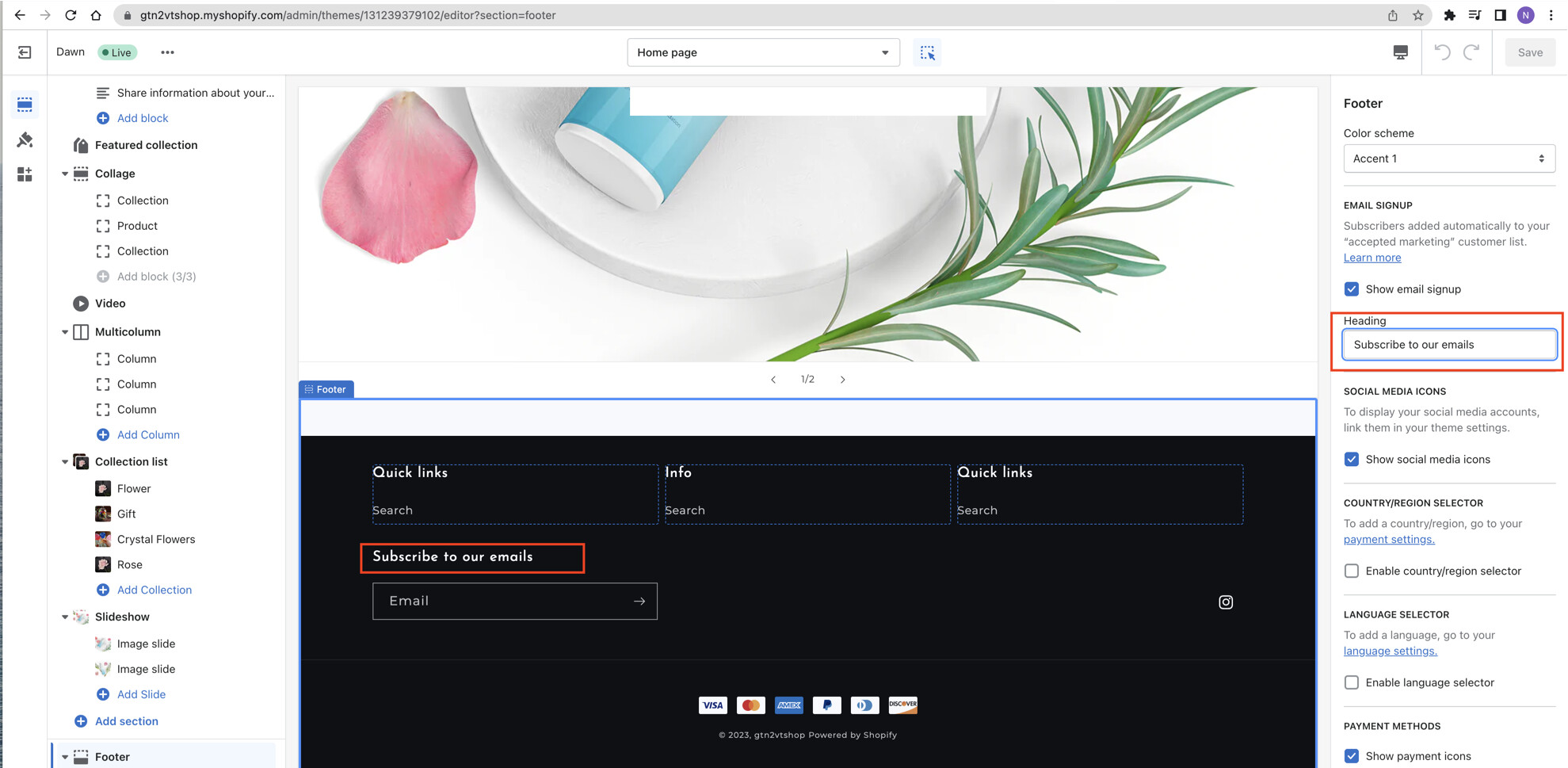The height and width of the screenshot is (768, 1568).
Task: Enable language selector checkbox
Action: 1352,683
